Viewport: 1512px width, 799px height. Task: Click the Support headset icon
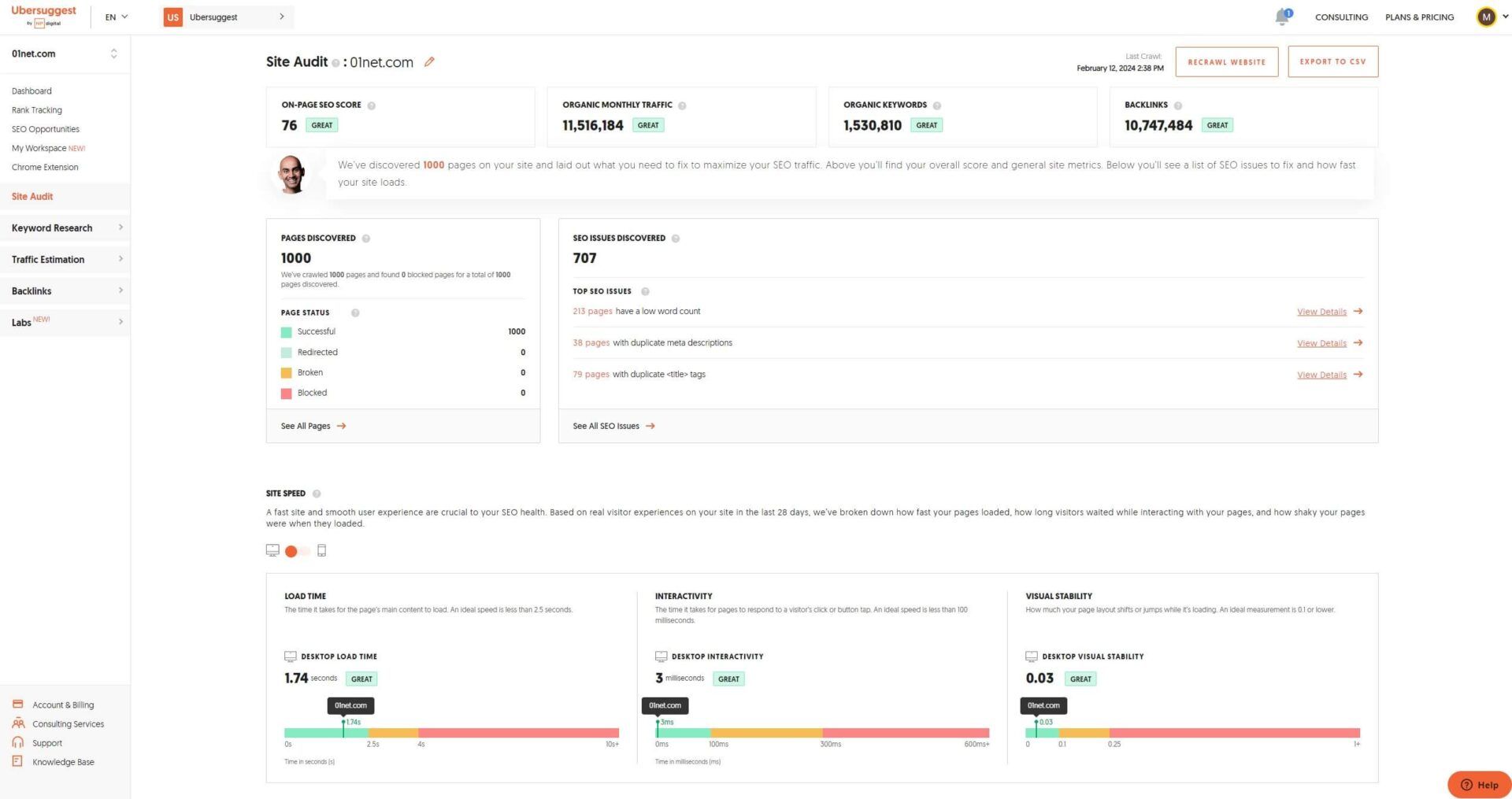[18, 742]
